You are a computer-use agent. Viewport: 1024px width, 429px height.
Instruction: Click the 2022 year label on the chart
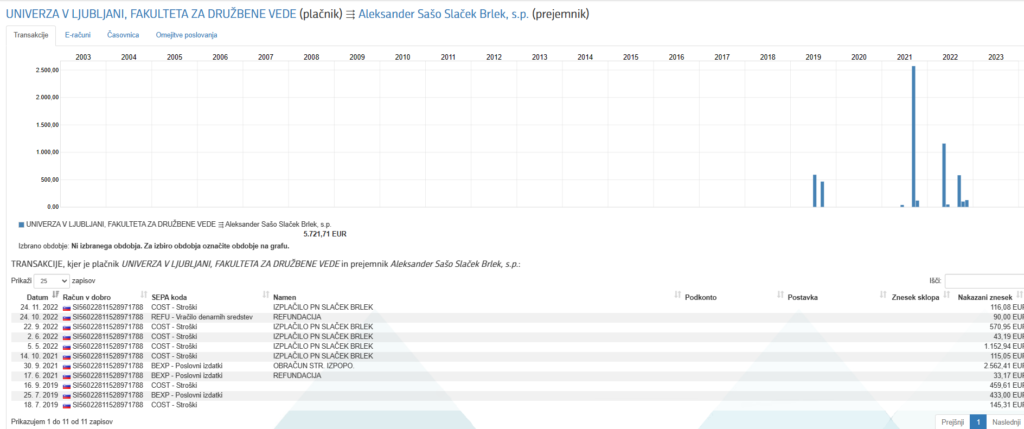pos(950,57)
